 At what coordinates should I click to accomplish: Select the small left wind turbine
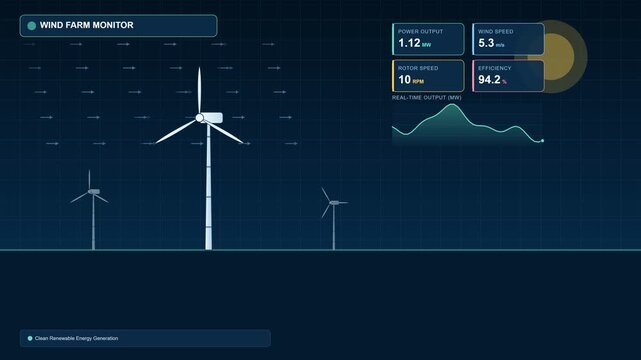tap(90, 209)
